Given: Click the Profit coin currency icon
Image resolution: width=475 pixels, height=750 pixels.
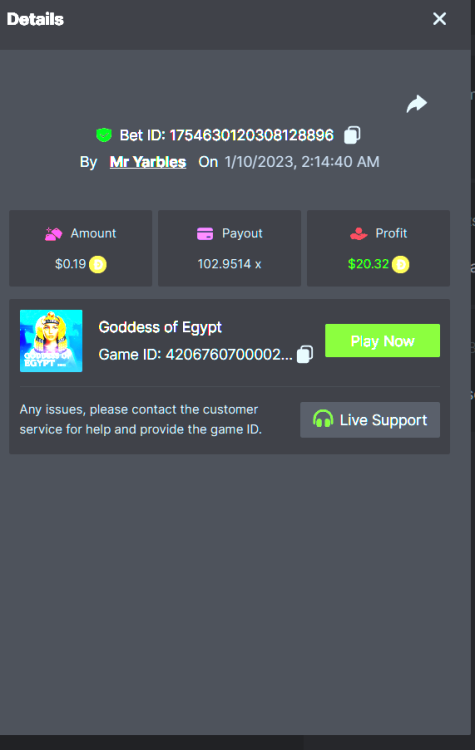Looking at the screenshot, I should [x=400, y=264].
